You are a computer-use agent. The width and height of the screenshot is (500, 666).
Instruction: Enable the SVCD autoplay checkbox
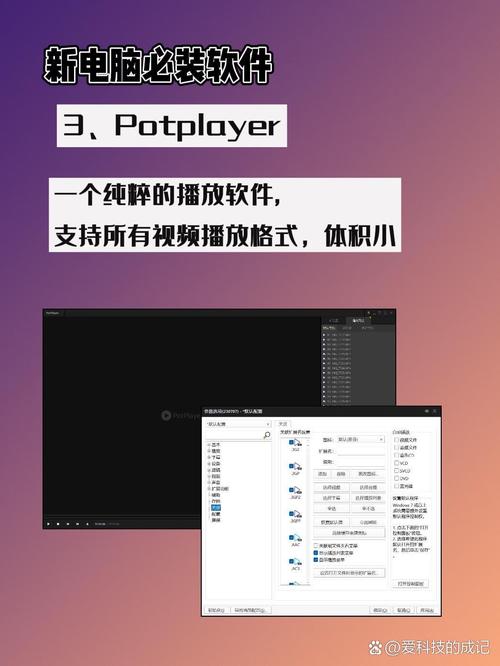click(x=396, y=471)
